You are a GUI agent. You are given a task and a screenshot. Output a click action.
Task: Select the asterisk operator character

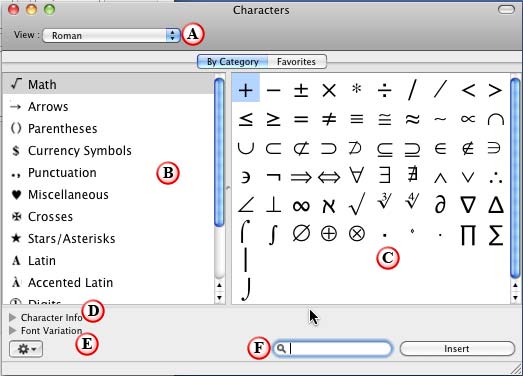point(356,88)
